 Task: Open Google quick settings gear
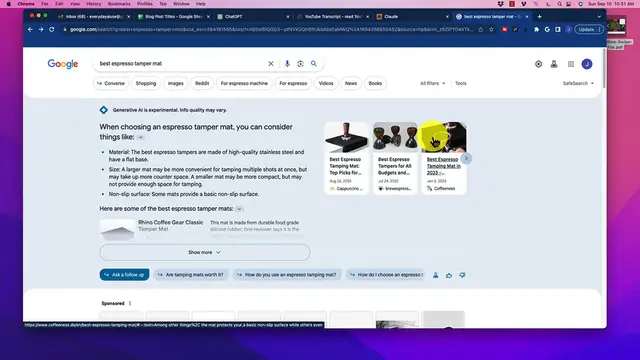pos(538,64)
